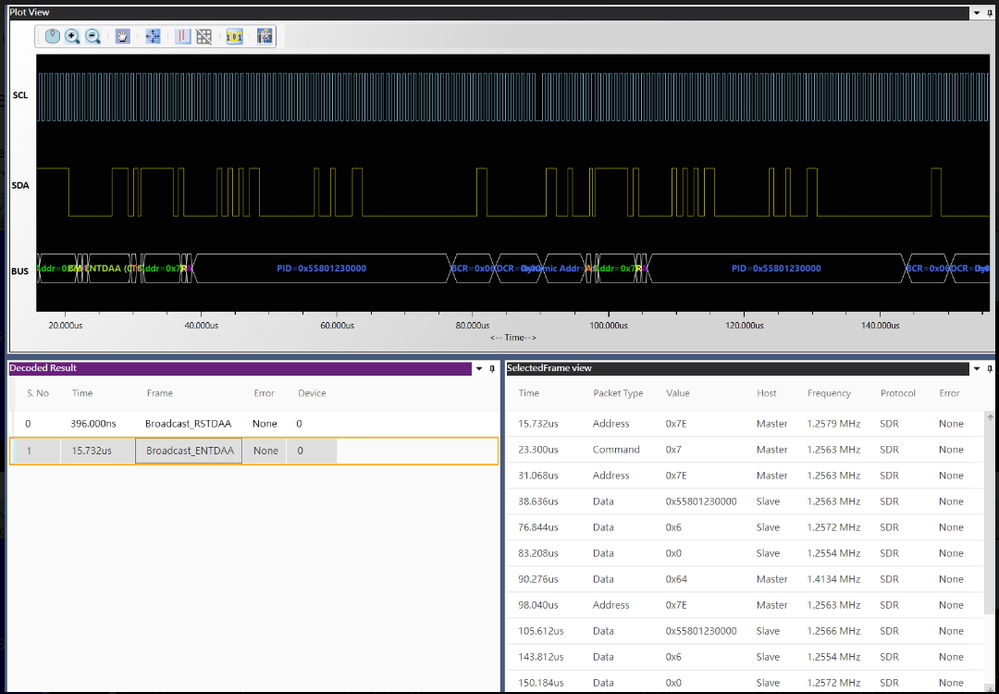Click the Time column header in Decoded Result
This screenshot has height=694, width=999.
82,393
